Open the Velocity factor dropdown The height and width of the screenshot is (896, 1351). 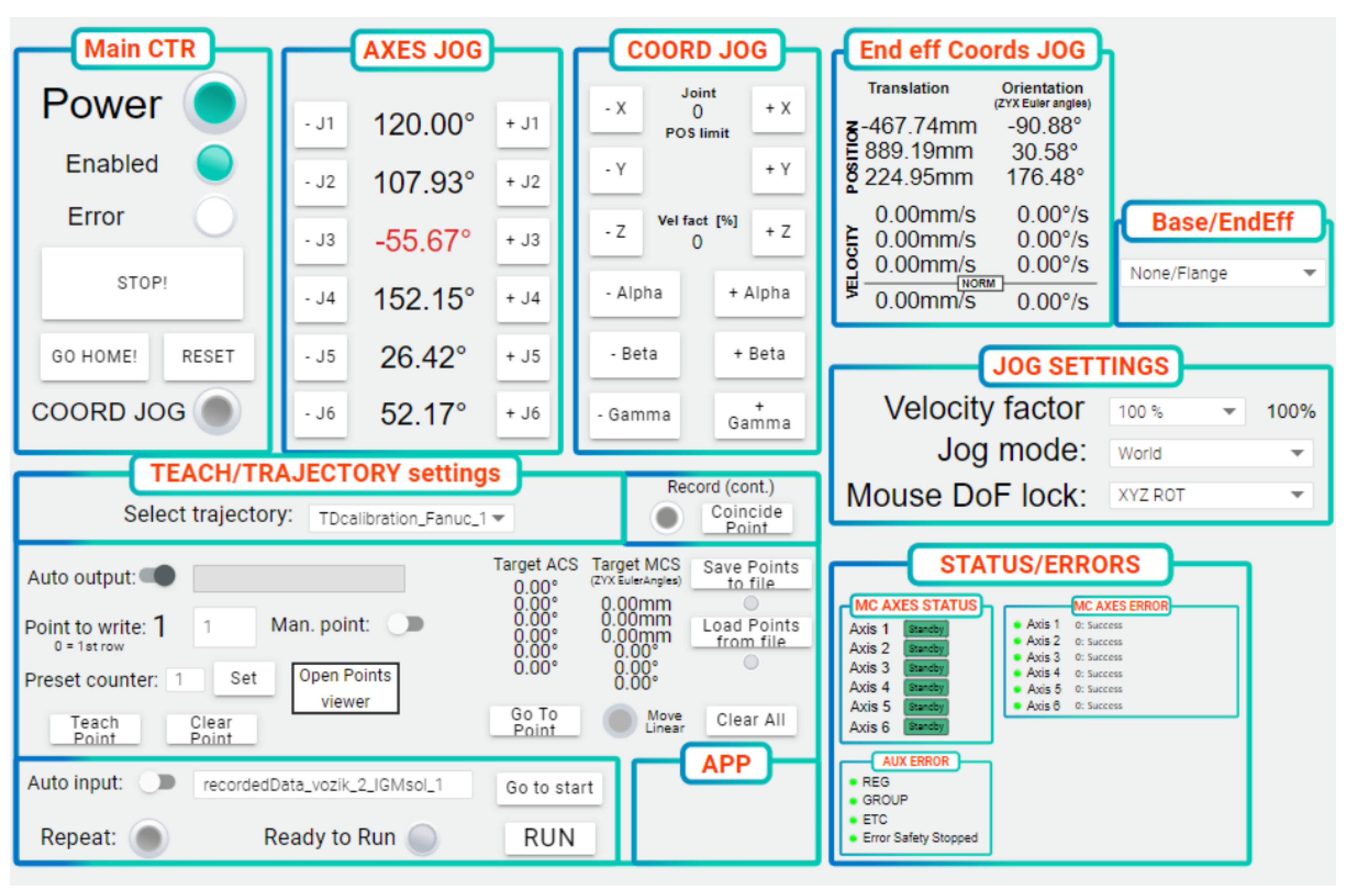1177,412
